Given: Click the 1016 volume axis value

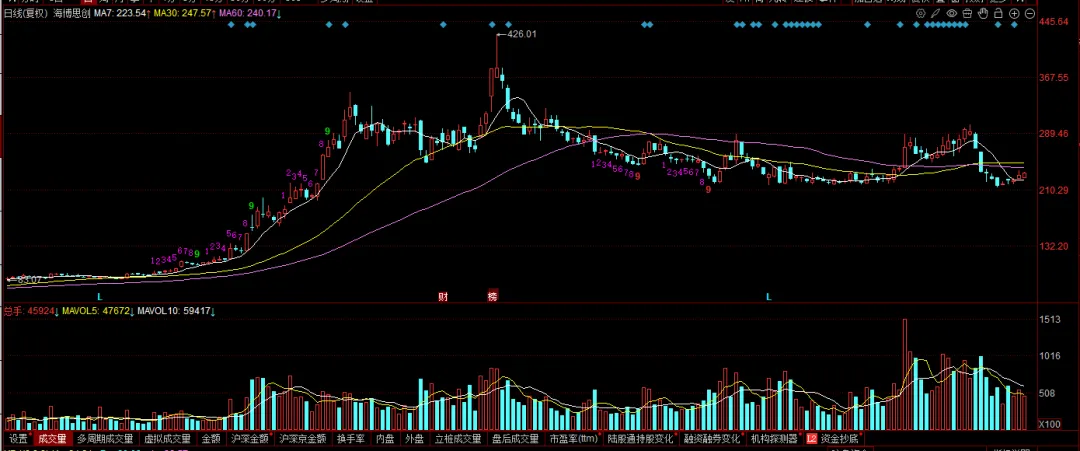Looking at the screenshot, I should [x=1050, y=357].
